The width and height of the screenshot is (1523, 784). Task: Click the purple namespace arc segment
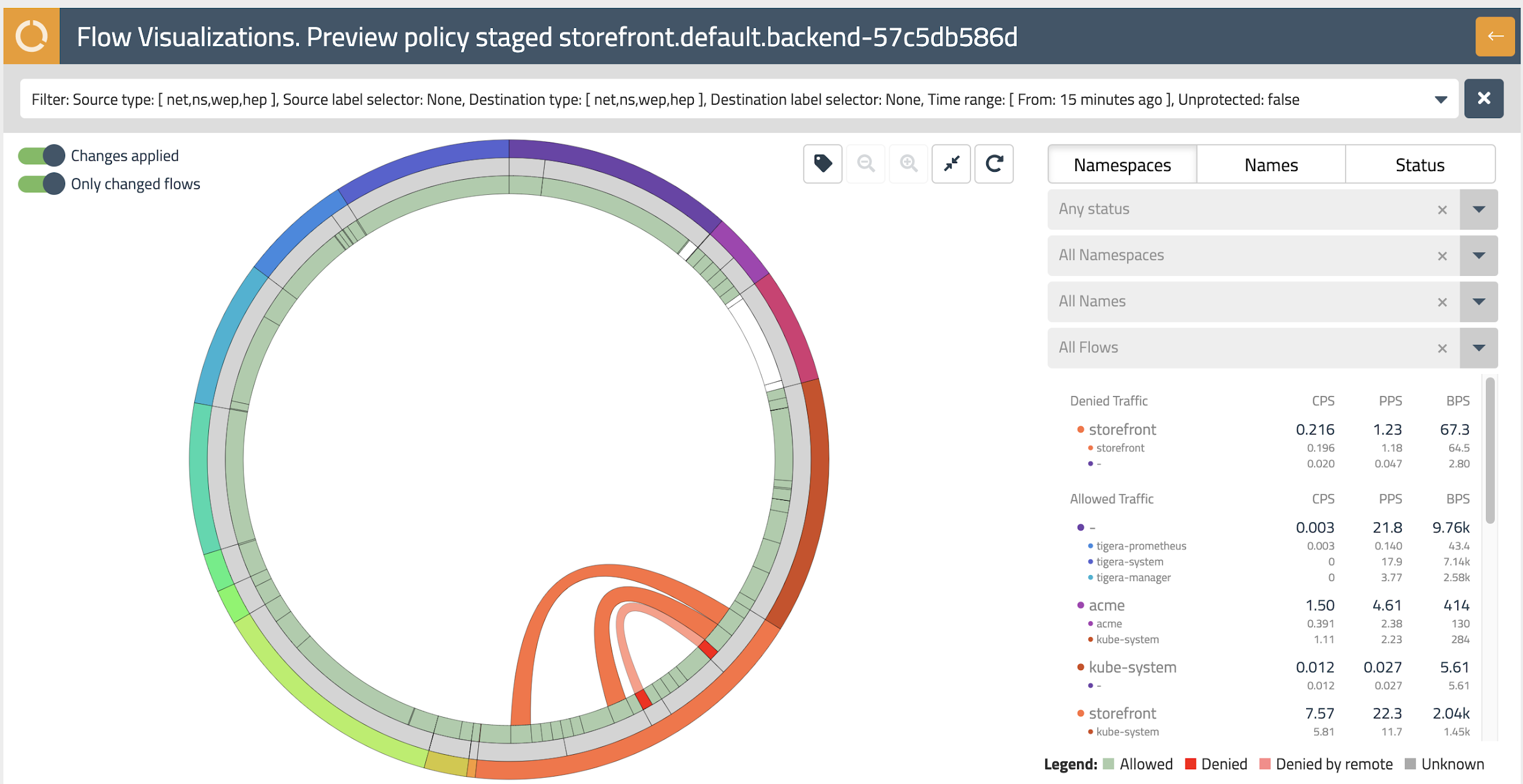618,169
